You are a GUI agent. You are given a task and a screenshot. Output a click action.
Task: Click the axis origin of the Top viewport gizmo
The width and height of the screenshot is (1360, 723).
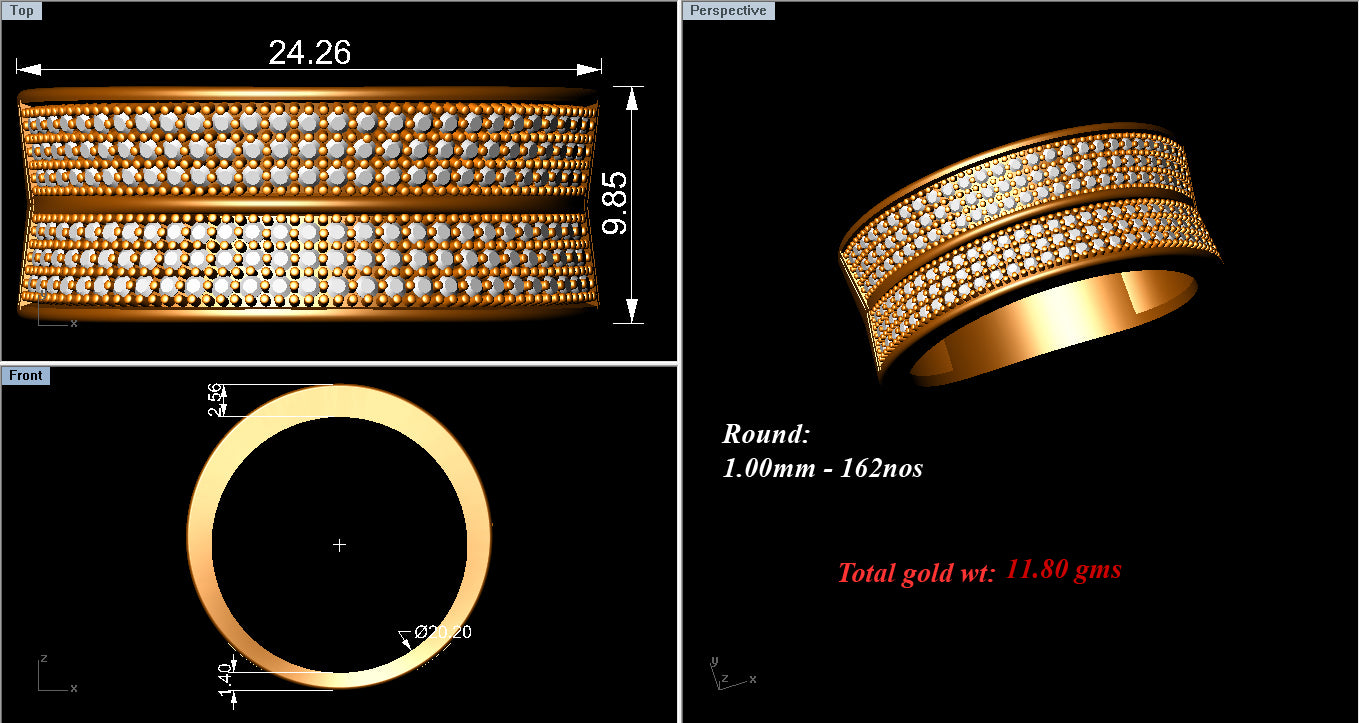[39, 325]
